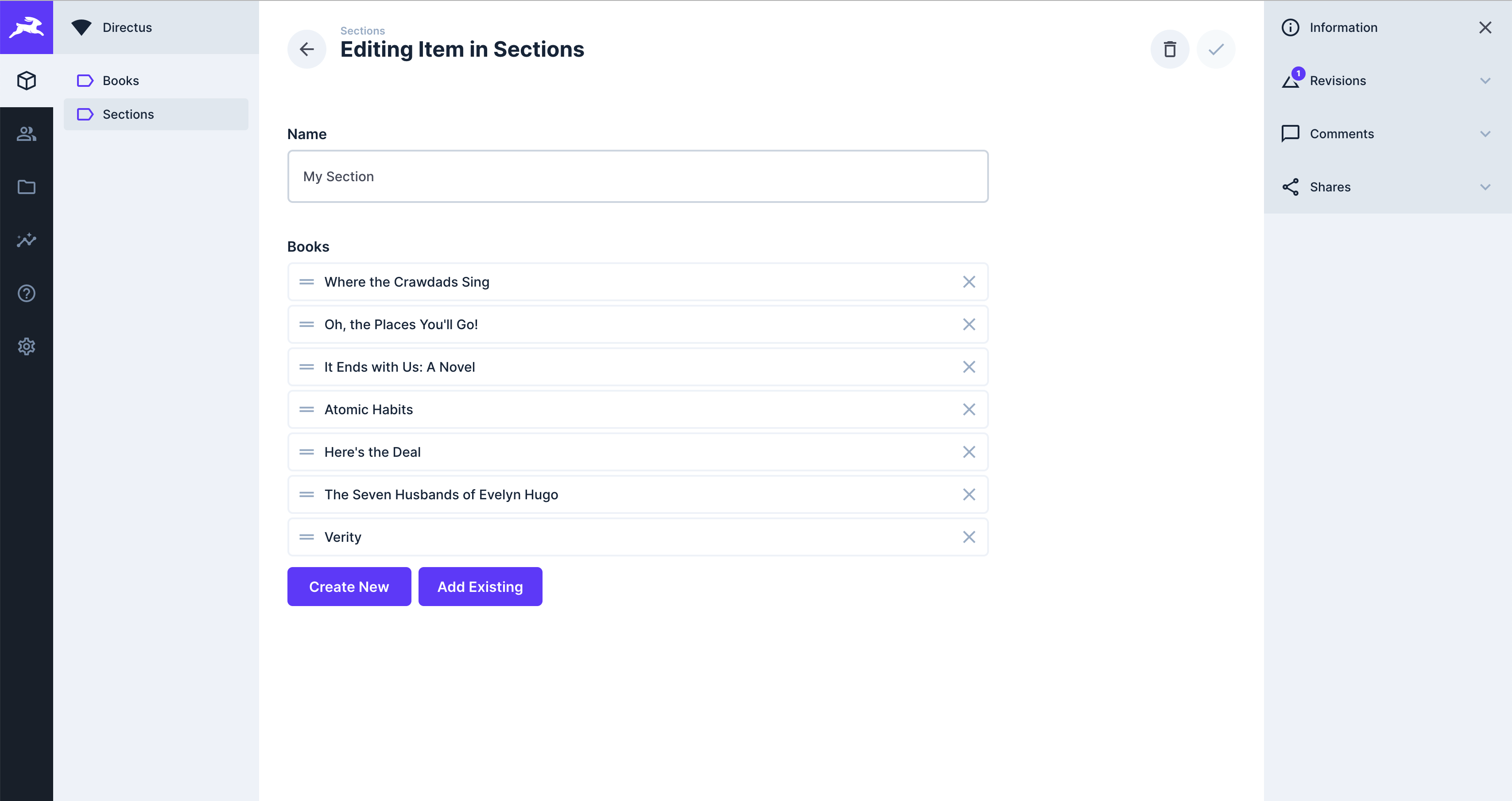Open the Insights module icon
1512x801 pixels.
tap(27, 240)
